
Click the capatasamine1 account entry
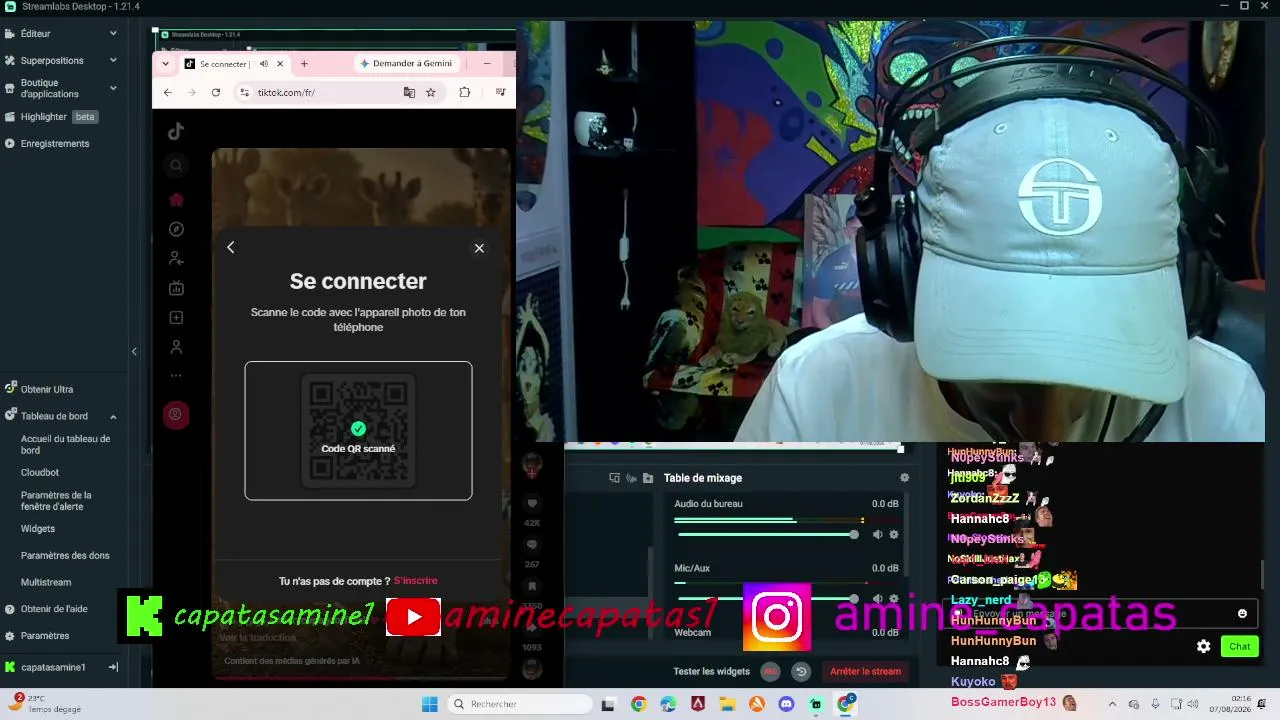53,667
